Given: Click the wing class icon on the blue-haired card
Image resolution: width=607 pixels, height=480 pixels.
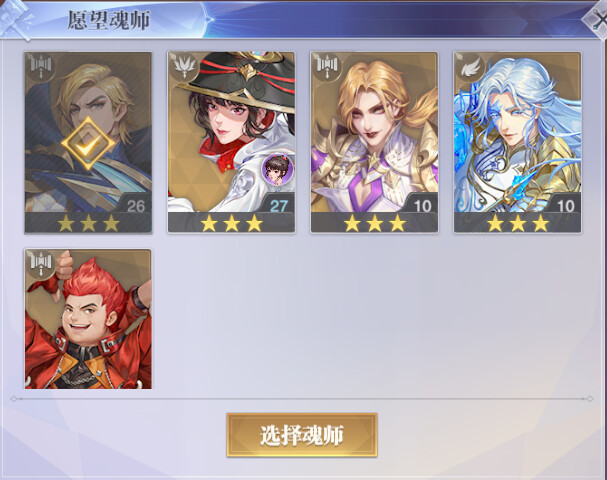Looking at the screenshot, I should click(x=470, y=67).
